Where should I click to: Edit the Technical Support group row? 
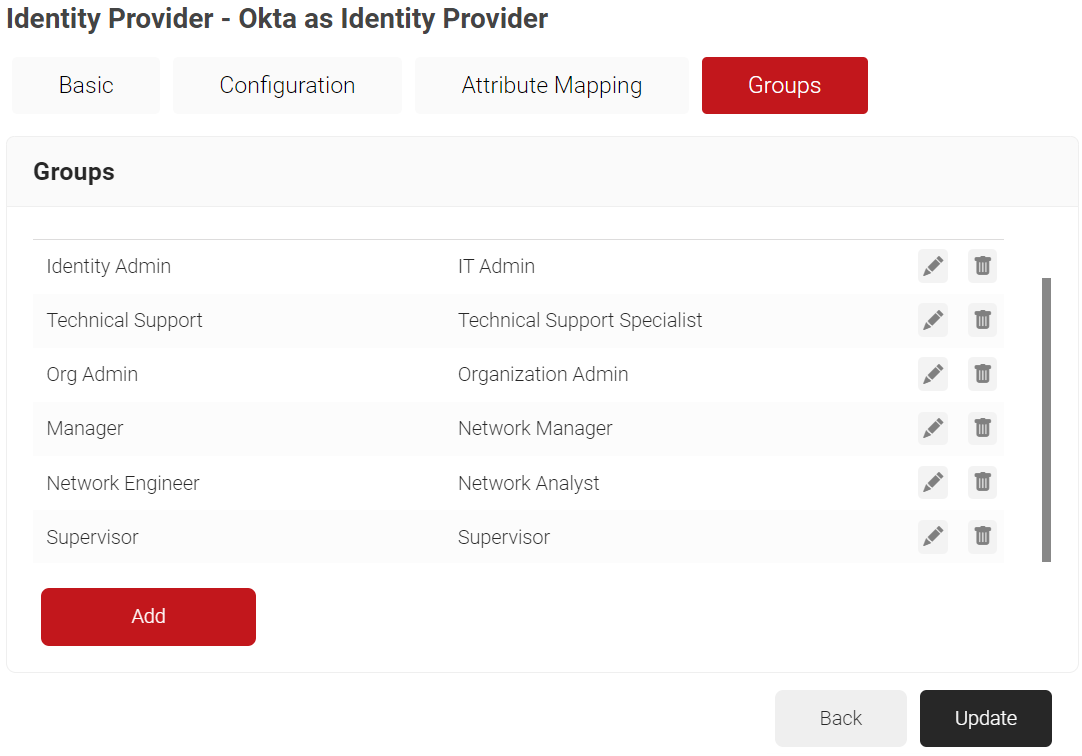click(x=932, y=320)
